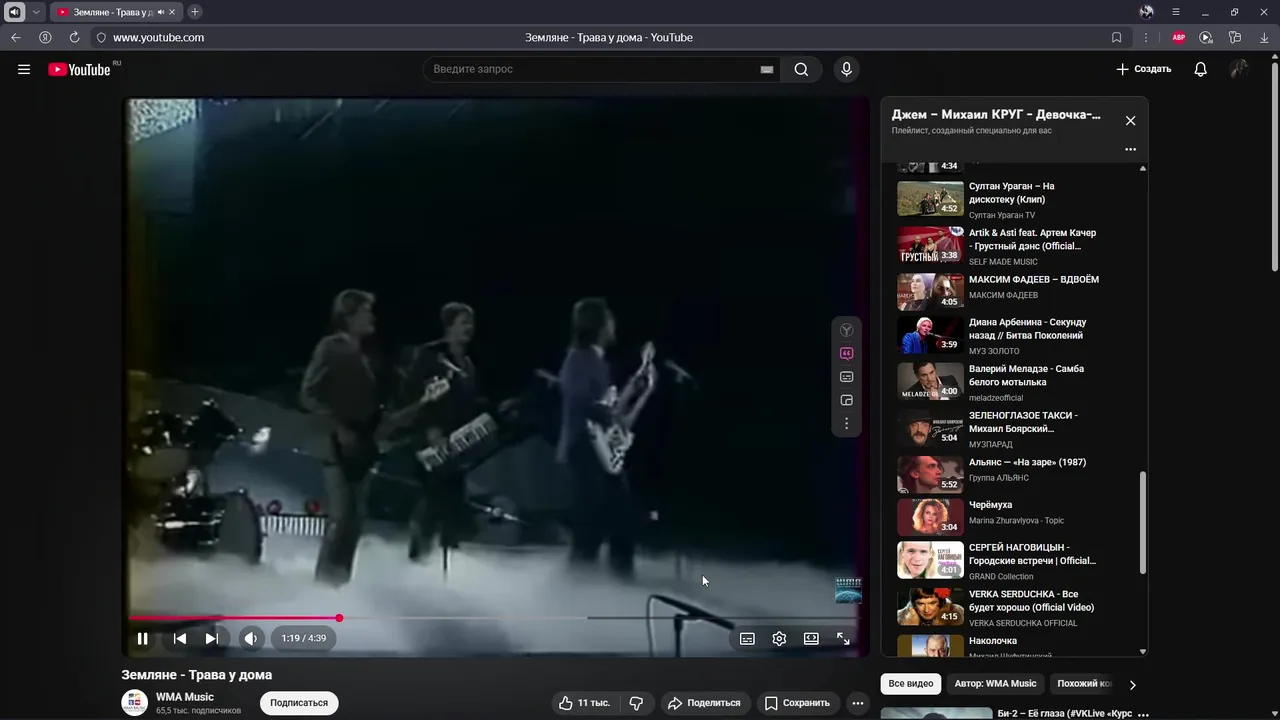The image size is (1280, 720).
Task: Go to the YouTube home logo
Action: pos(79,69)
